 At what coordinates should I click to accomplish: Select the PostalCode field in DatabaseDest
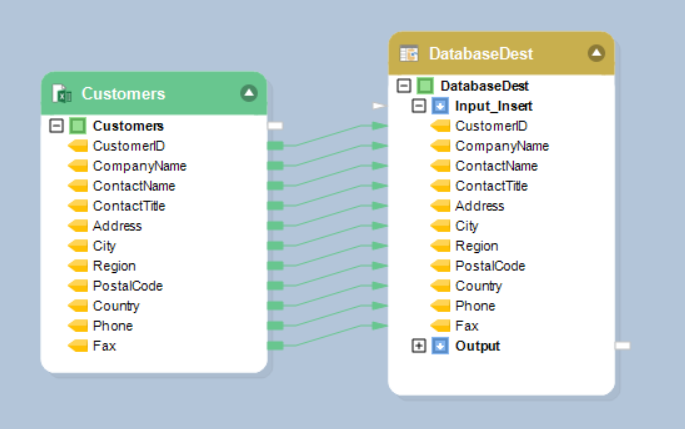pyautogui.click(x=490, y=266)
